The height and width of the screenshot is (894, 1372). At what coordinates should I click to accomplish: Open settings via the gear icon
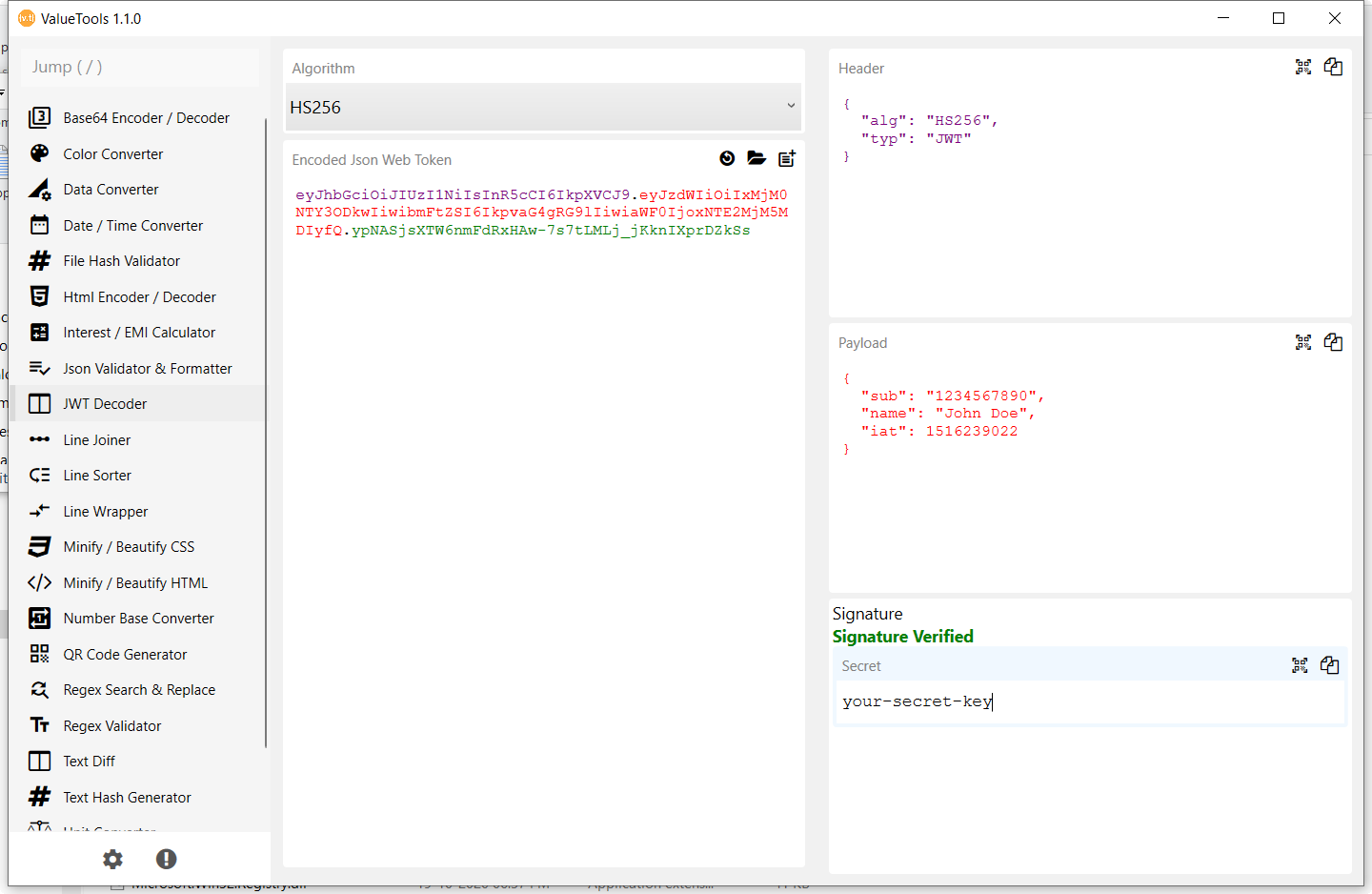112,859
